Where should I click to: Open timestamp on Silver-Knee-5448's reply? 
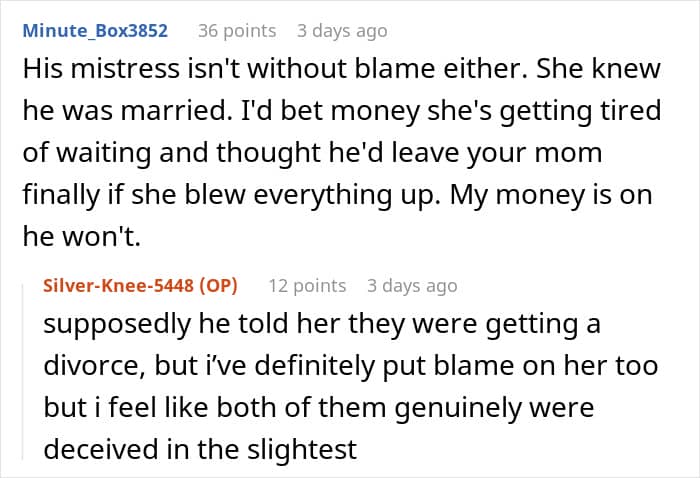410,286
